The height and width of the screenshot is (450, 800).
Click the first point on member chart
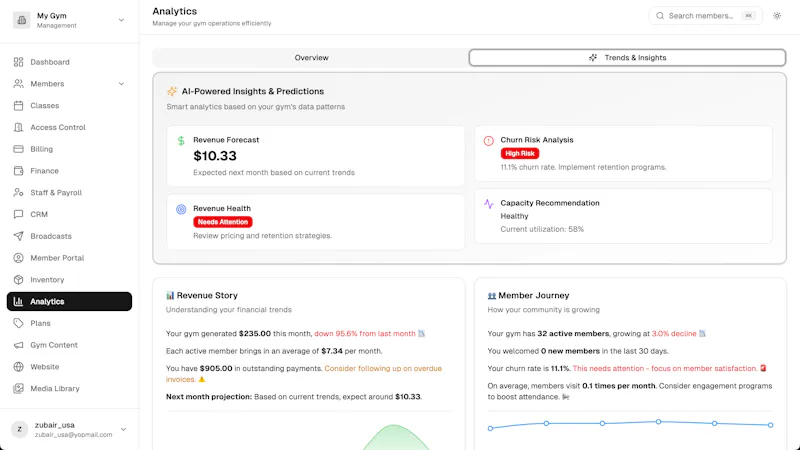click(490, 428)
